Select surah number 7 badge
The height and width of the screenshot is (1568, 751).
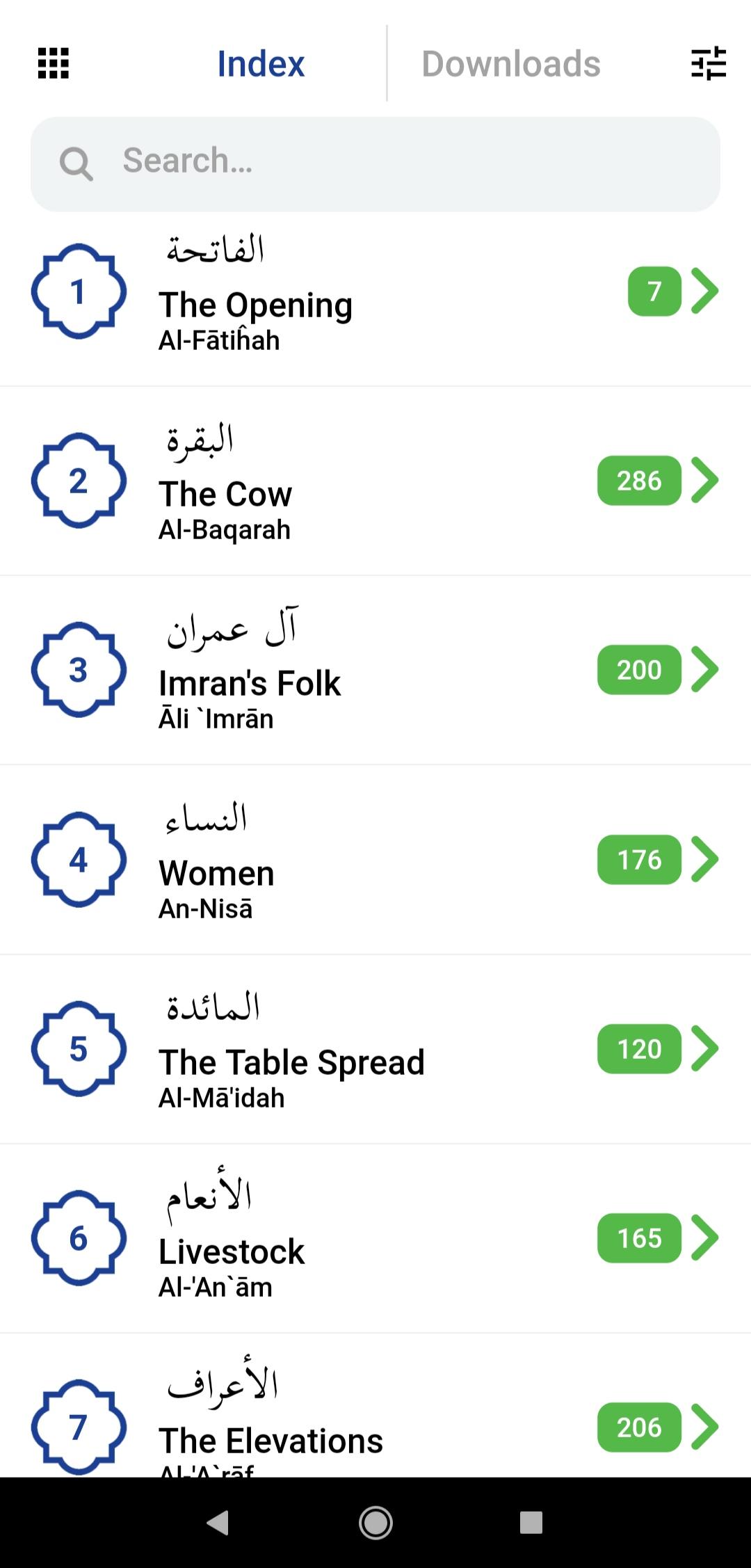click(79, 1427)
